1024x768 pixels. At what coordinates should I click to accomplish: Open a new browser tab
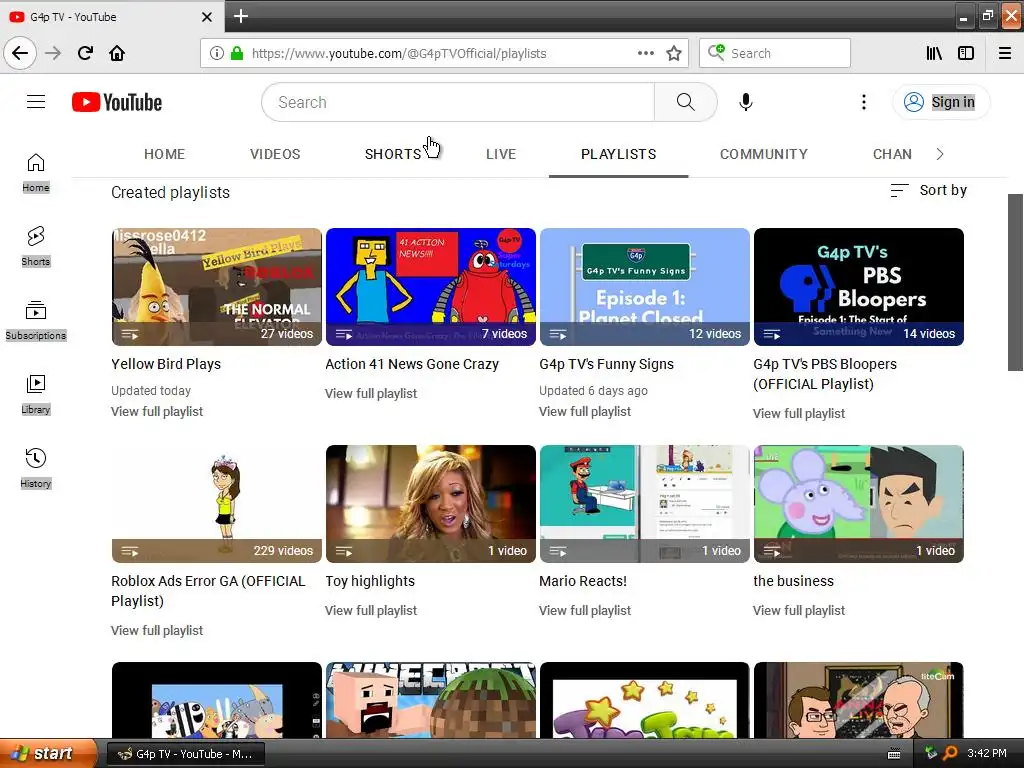tap(241, 16)
